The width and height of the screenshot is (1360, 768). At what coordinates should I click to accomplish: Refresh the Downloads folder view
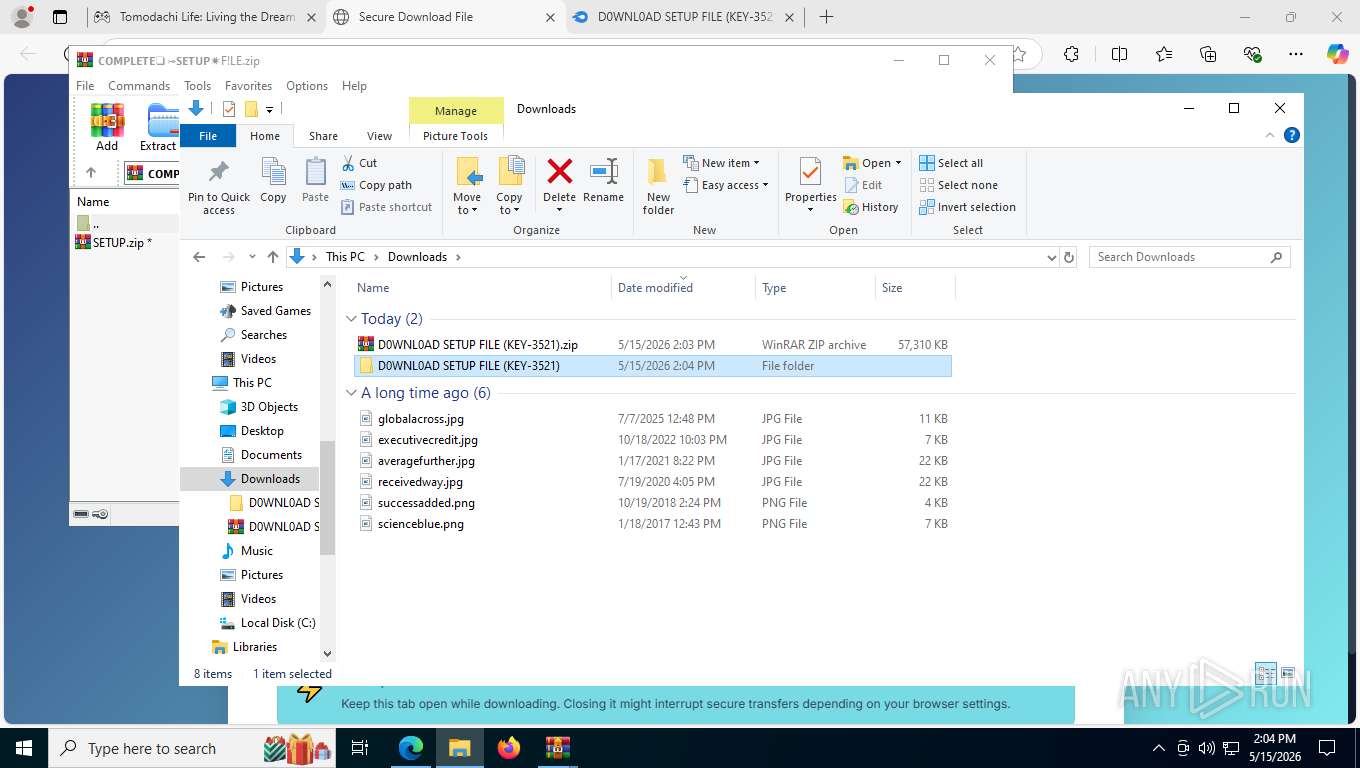point(1069,257)
